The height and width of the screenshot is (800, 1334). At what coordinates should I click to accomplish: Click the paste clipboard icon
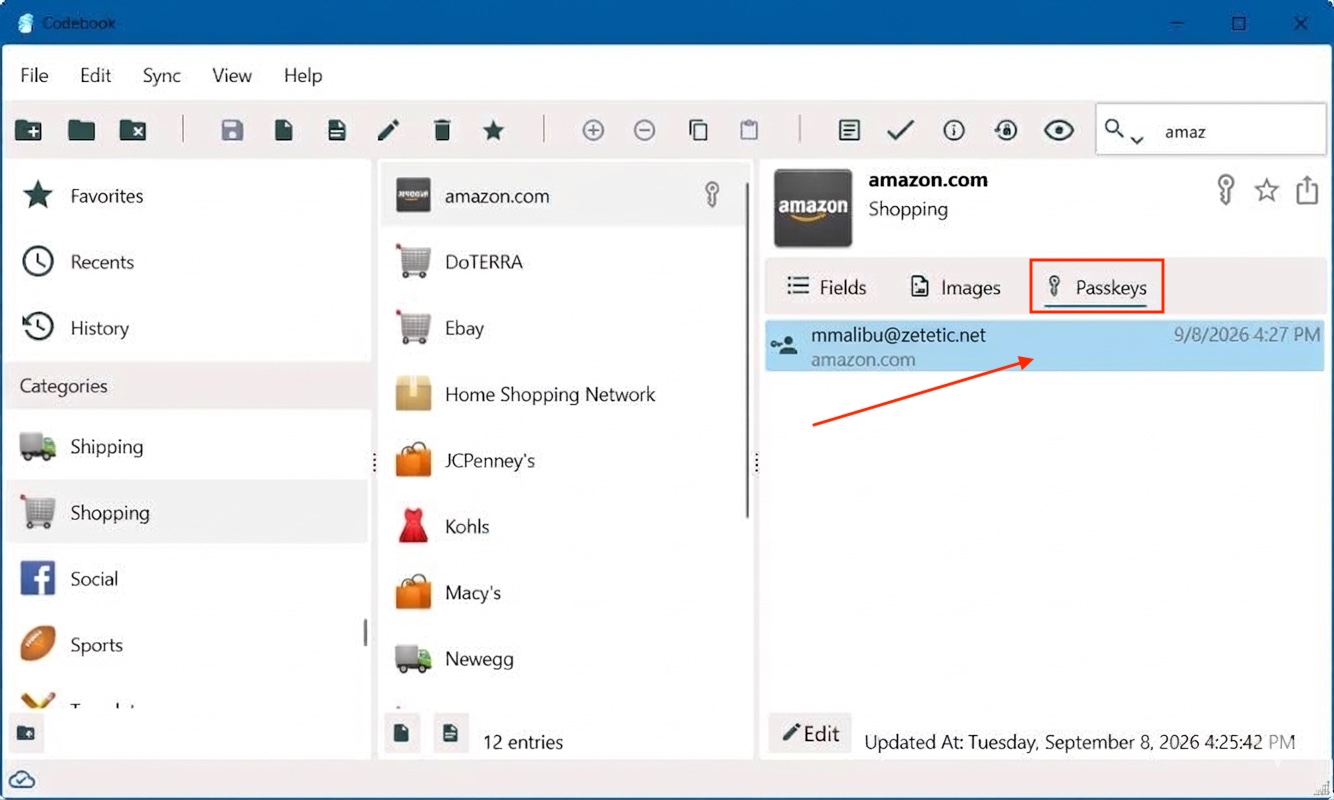pos(749,130)
